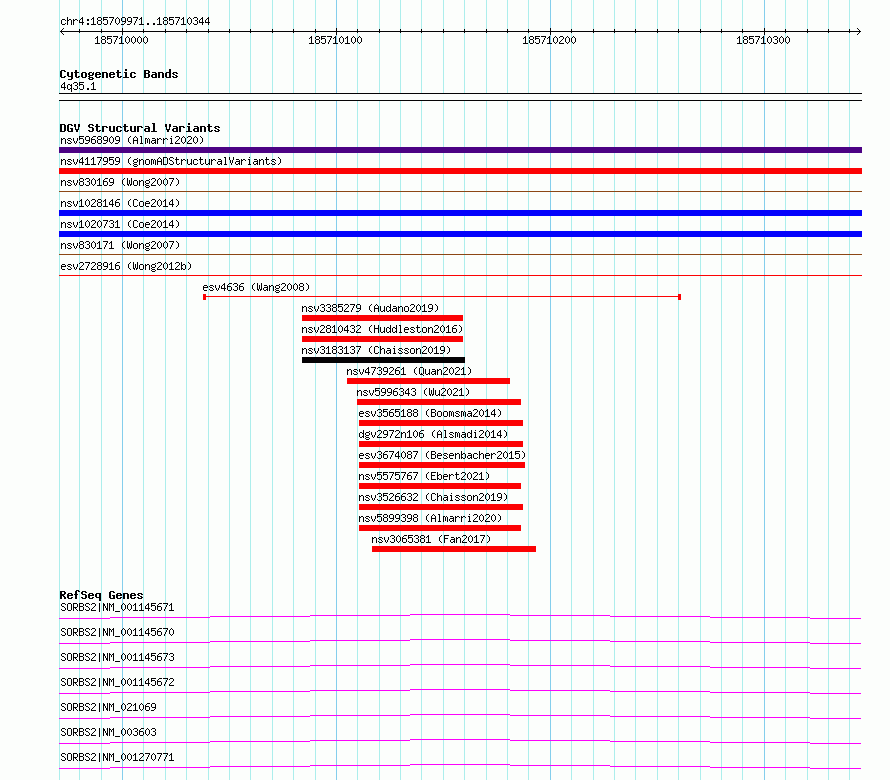Click the Cytogenetic Bands track title
The height and width of the screenshot is (780, 890).
click(119, 74)
